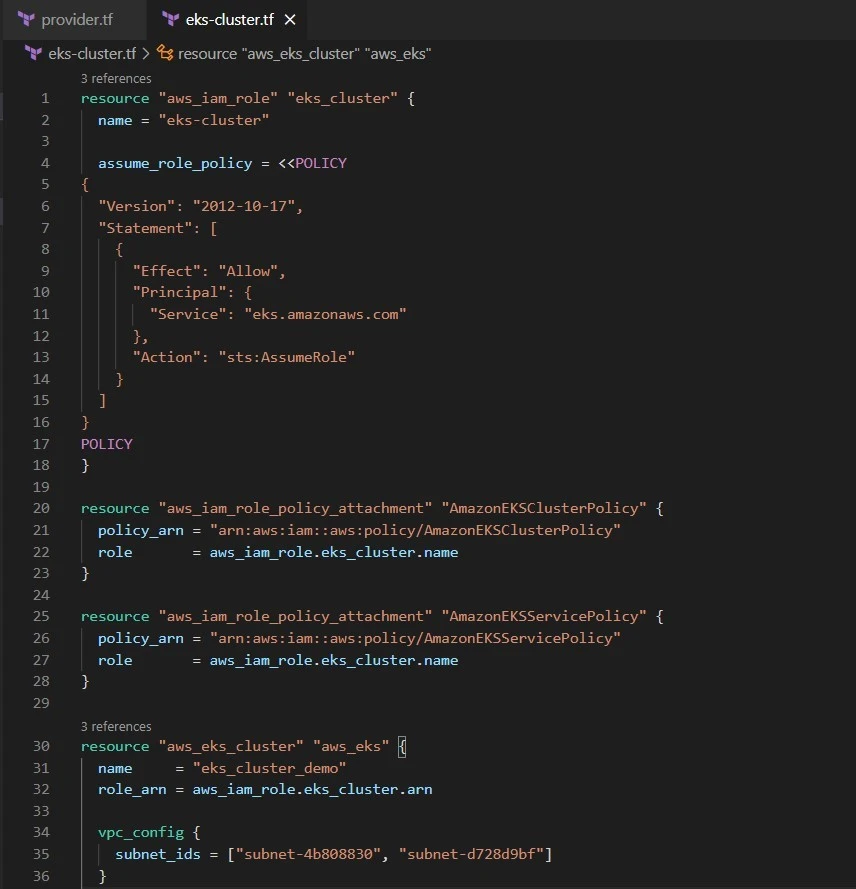This screenshot has height=889, width=856.
Task: Switch to the provider.tf tab
Action: [x=78, y=20]
